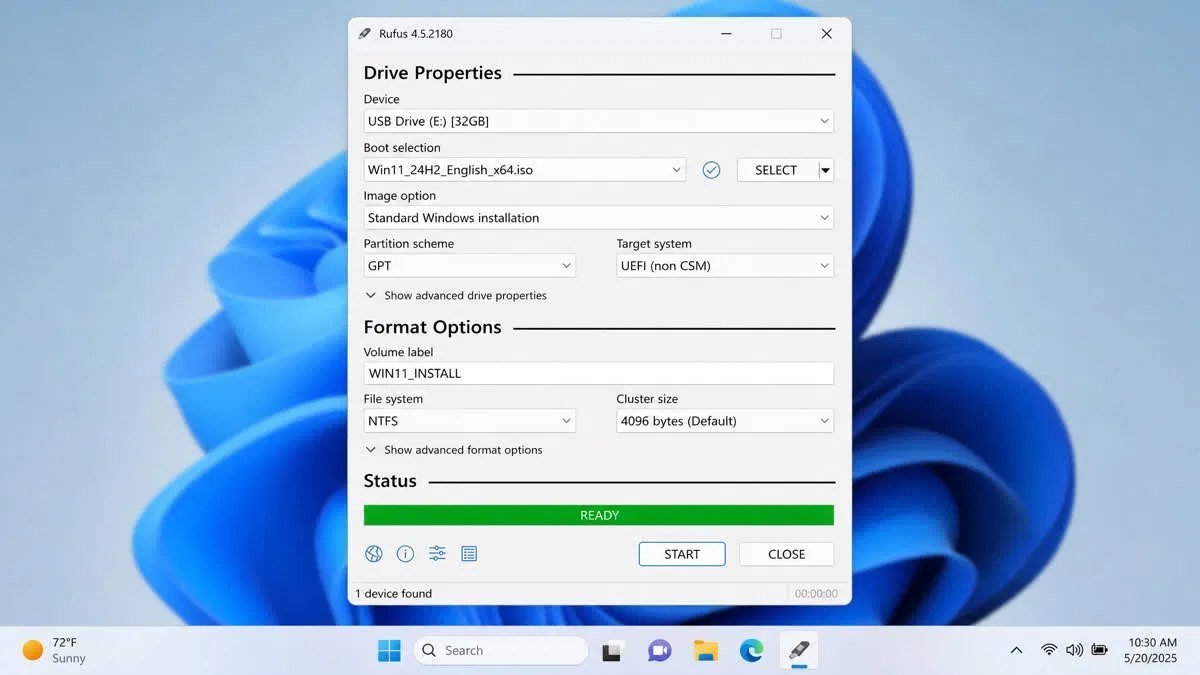Click the green READY progress bar
Screen dimensions: 1200x675
[x=598, y=515]
